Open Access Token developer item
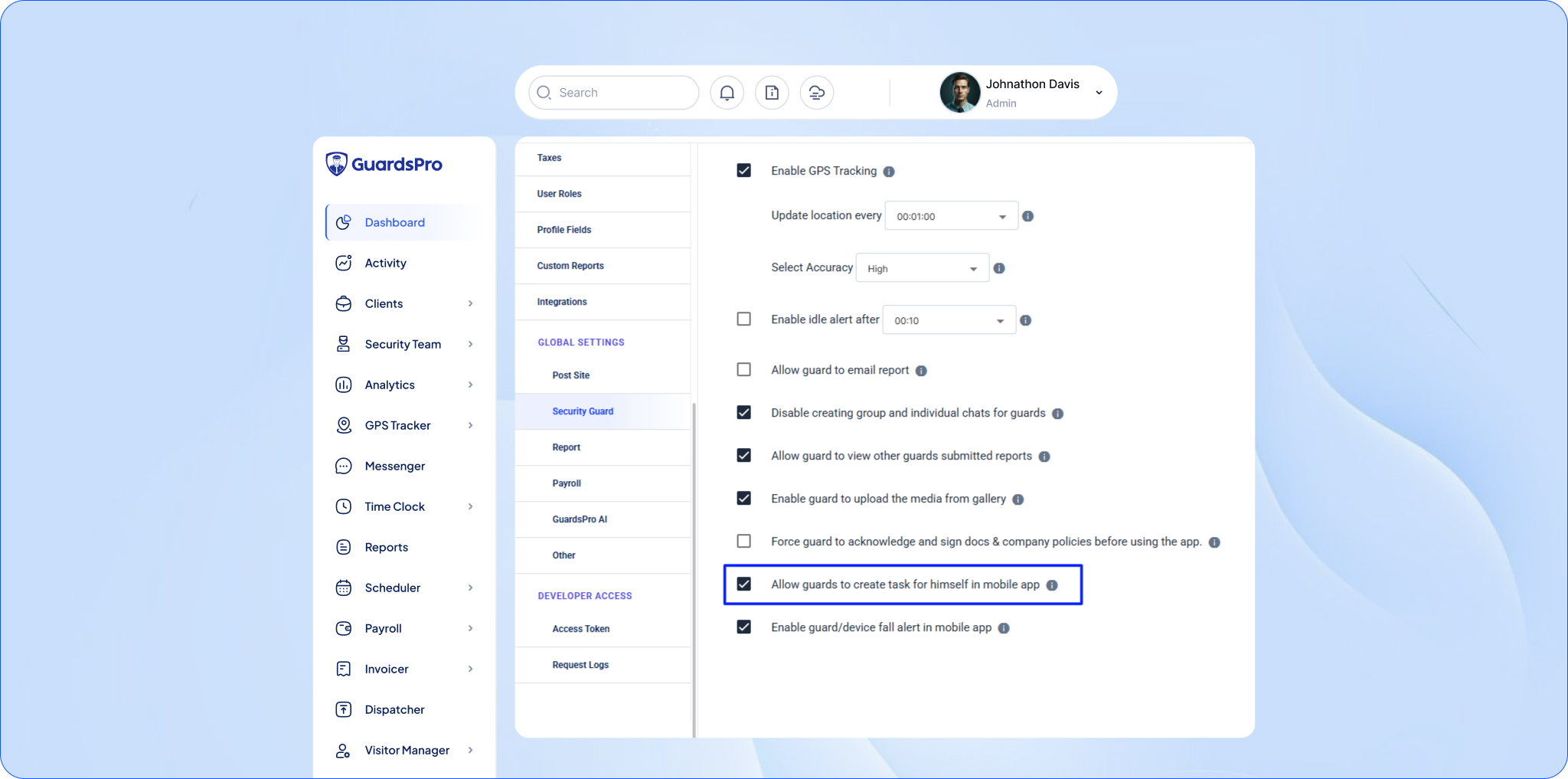The height and width of the screenshot is (779, 1568). [x=603, y=629]
